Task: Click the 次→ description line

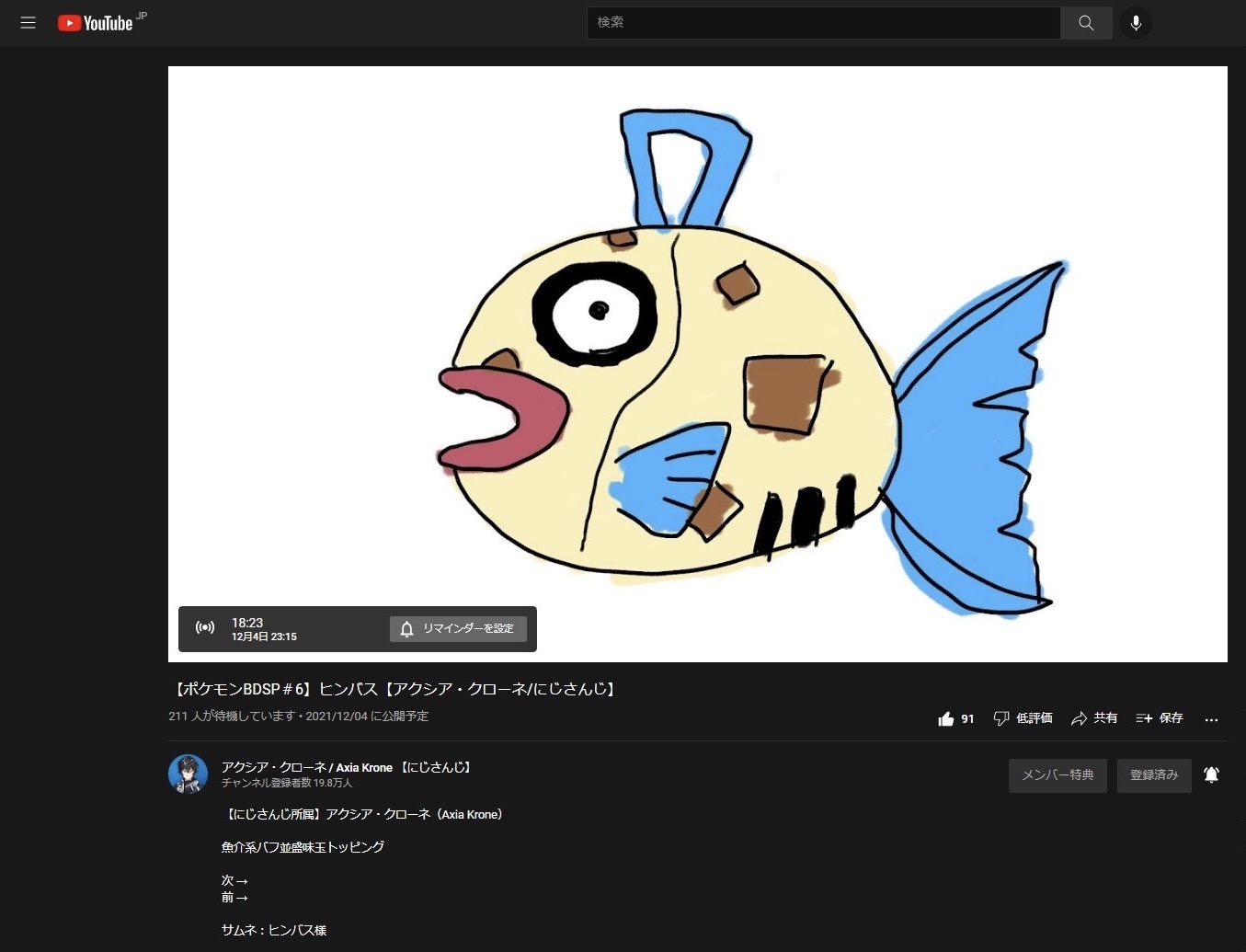Action: click(x=234, y=881)
